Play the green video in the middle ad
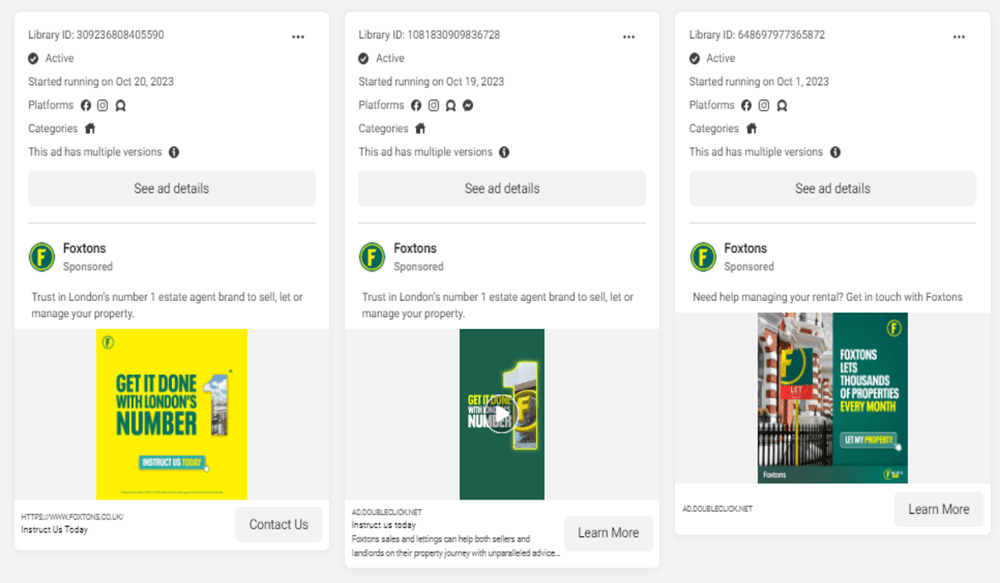 click(502, 414)
